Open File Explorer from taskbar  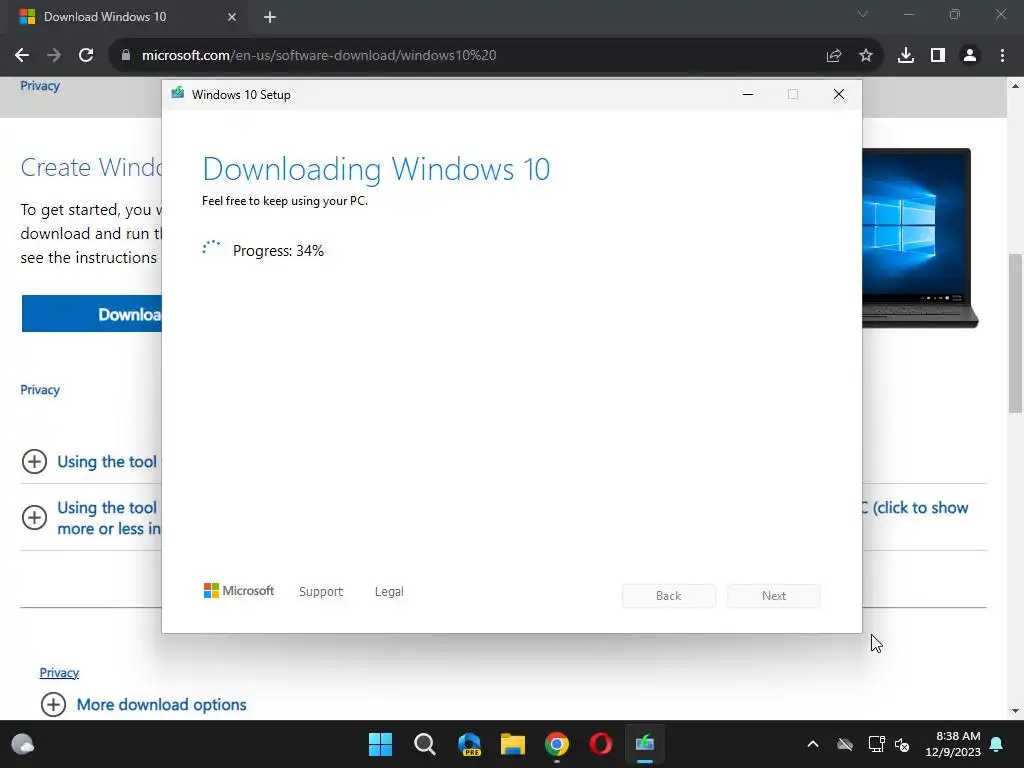[513, 744]
